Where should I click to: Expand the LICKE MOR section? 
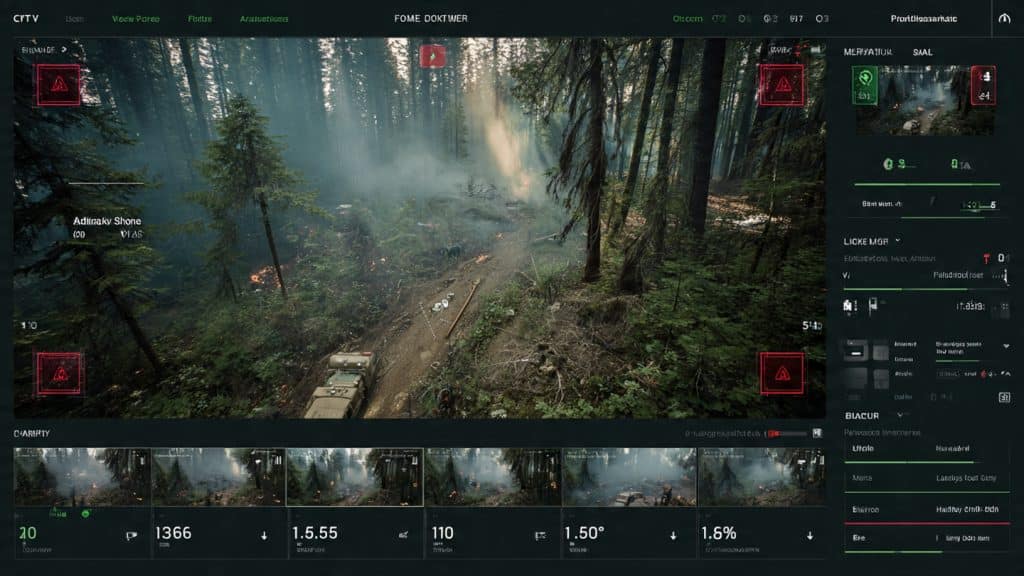tap(896, 241)
